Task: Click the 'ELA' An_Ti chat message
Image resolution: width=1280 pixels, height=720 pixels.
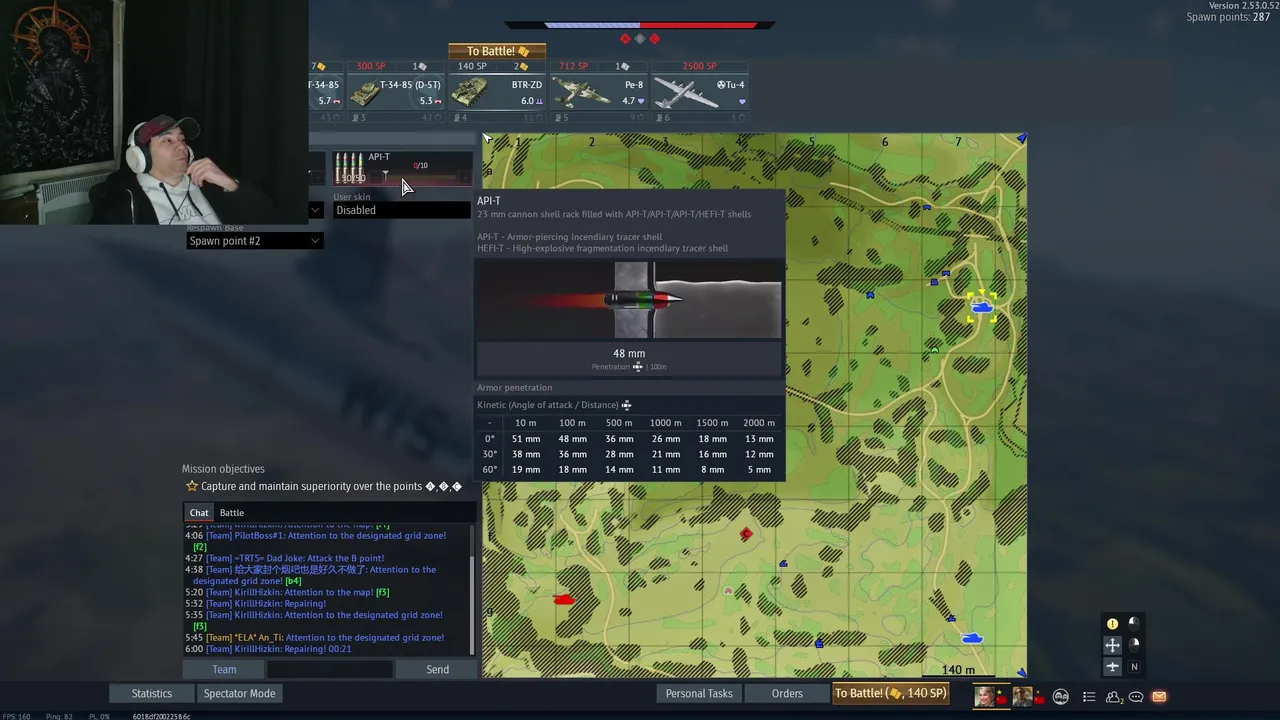Action: click(314, 638)
